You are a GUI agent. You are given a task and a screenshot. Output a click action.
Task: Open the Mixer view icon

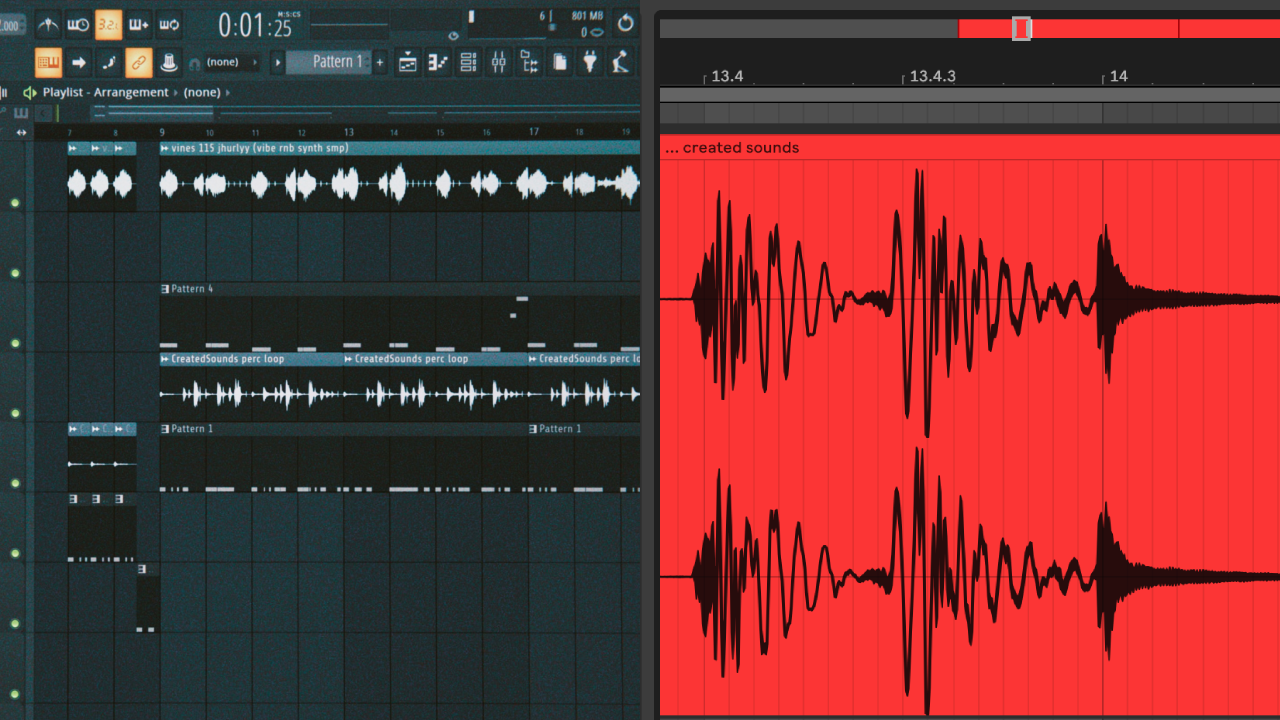(x=499, y=62)
